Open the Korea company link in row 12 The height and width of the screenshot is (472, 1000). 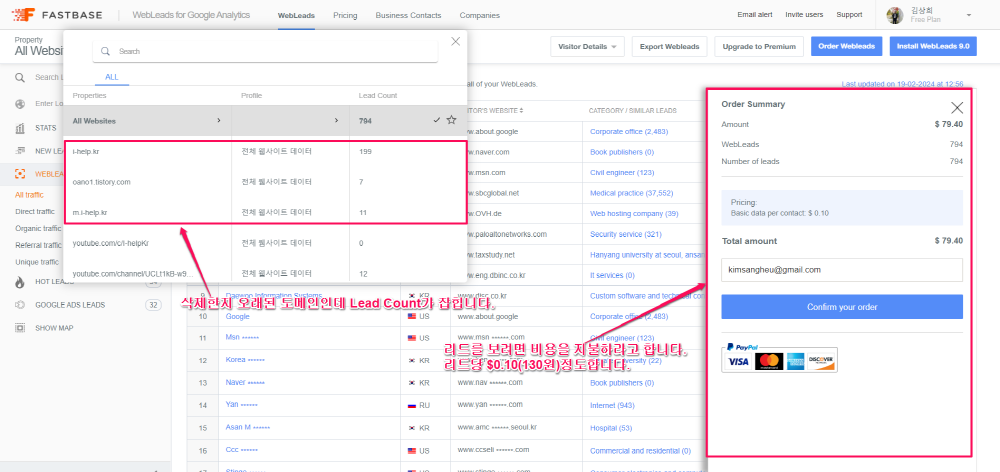(x=245, y=360)
